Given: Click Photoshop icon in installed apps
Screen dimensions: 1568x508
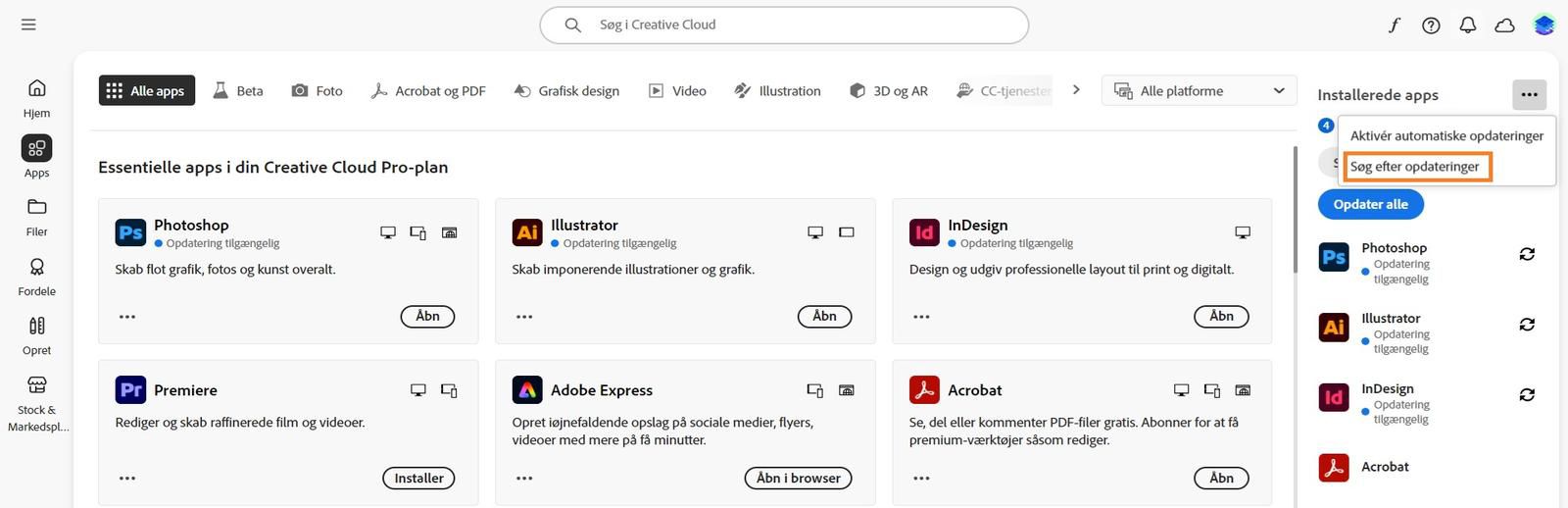Looking at the screenshot, I should click(1334, 257).
